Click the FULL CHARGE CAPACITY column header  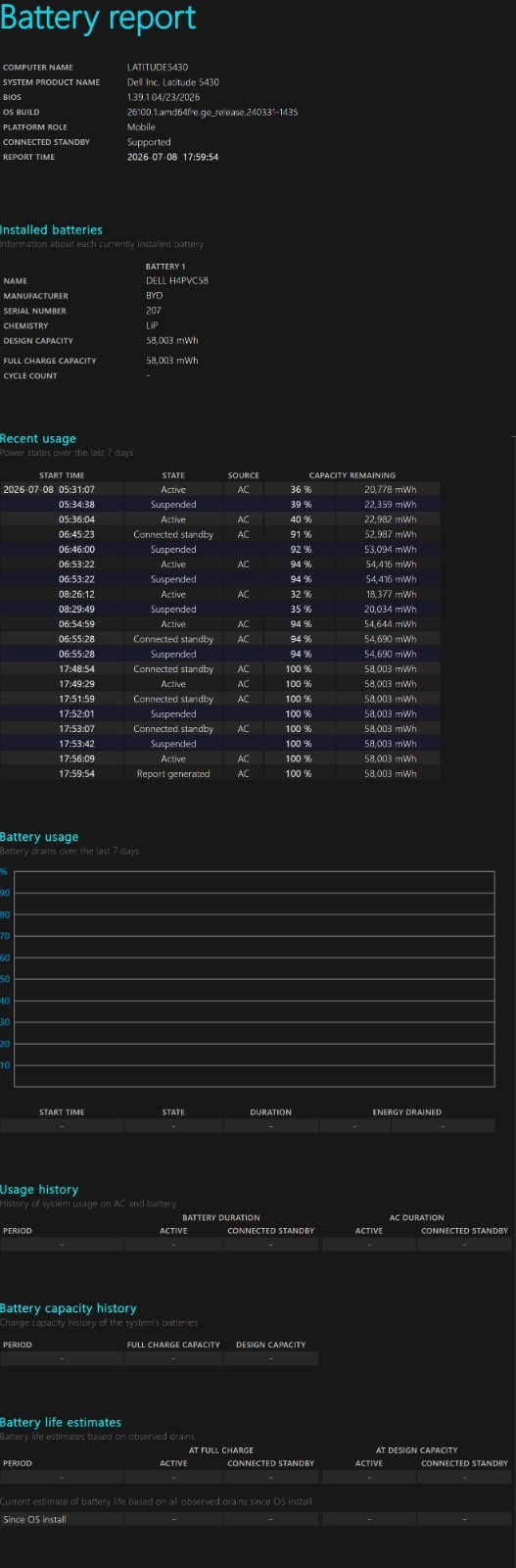coord(173,1345)
